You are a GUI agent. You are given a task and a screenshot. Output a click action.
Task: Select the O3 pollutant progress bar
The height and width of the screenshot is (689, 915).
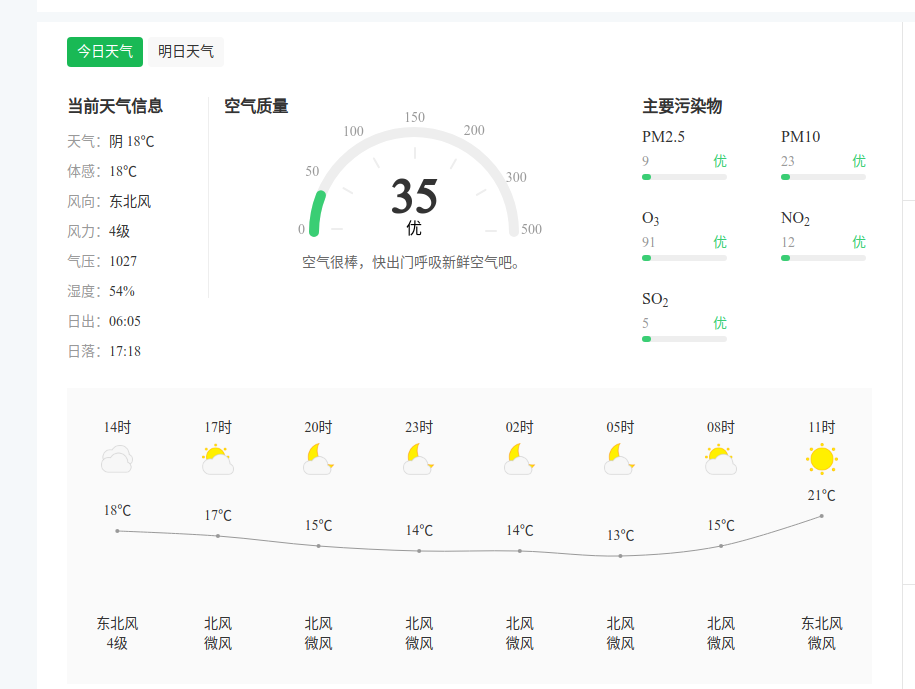click(684, 258)
